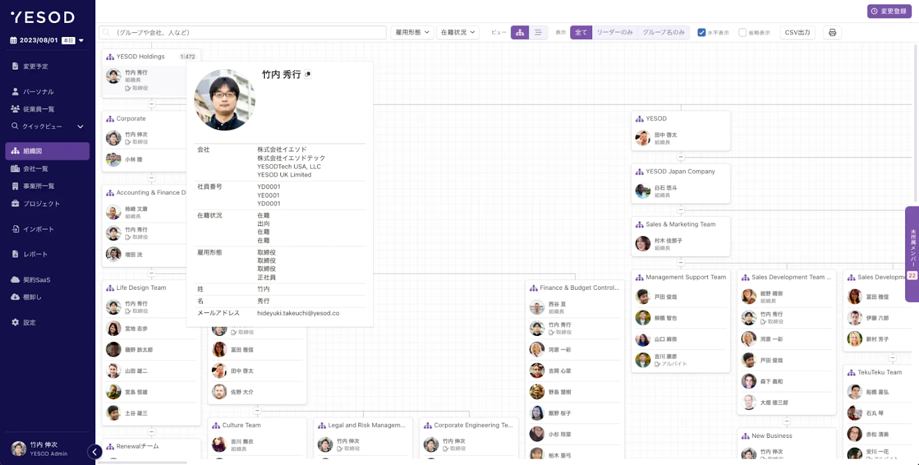Open the Finance & Budget Control group title
This screenshot has width=919, height=465.
click(x=579, y=288)
